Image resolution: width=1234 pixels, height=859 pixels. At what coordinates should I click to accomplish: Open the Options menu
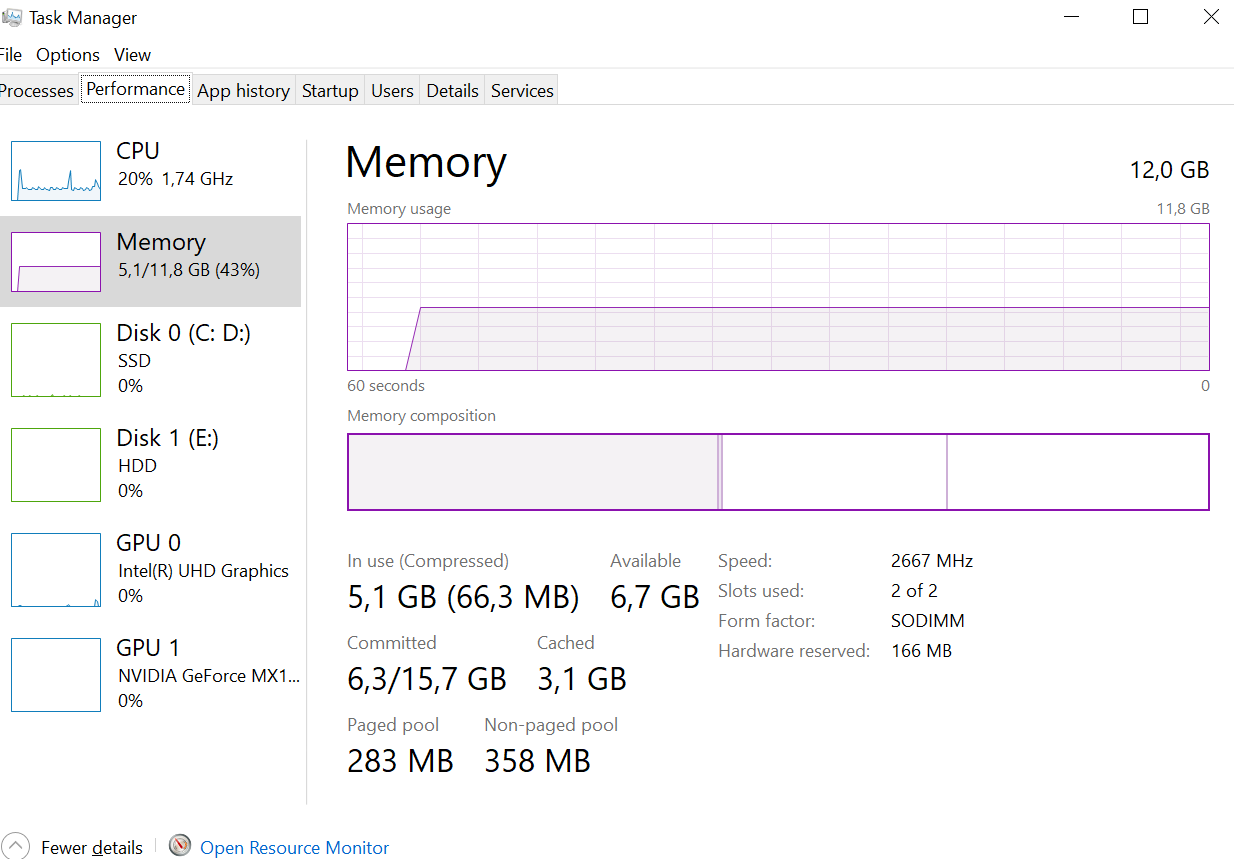point(68,55)
